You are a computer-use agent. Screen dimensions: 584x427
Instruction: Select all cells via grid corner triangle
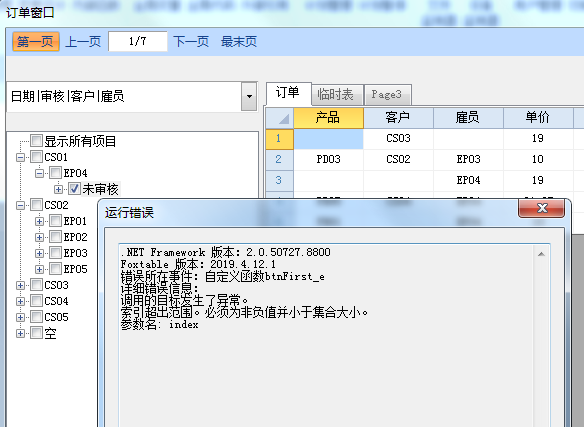coord(280,118)
